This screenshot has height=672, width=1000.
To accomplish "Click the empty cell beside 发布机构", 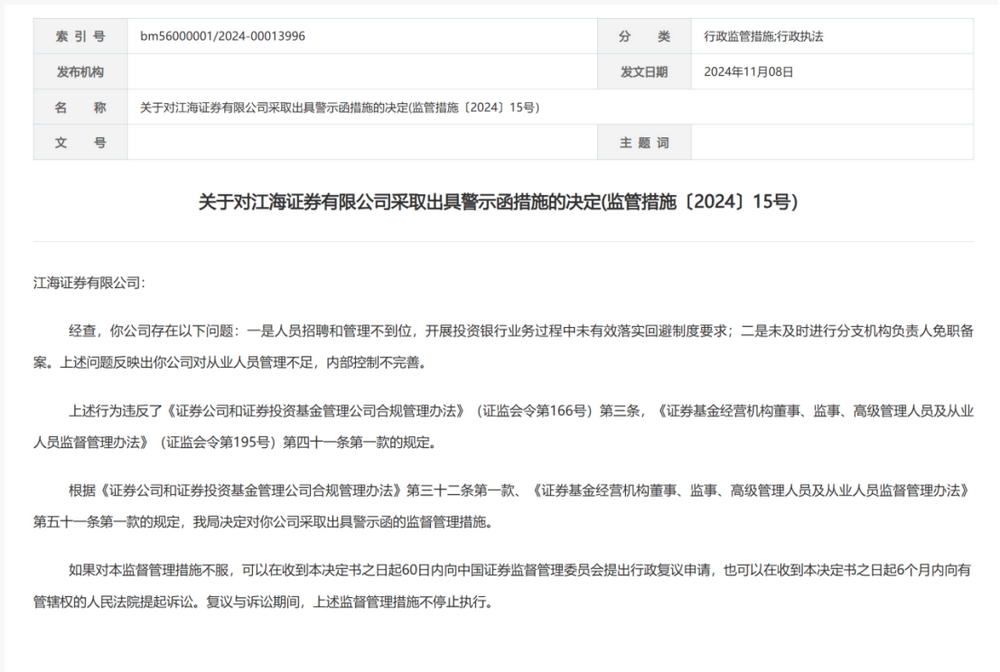I will 361,72.
